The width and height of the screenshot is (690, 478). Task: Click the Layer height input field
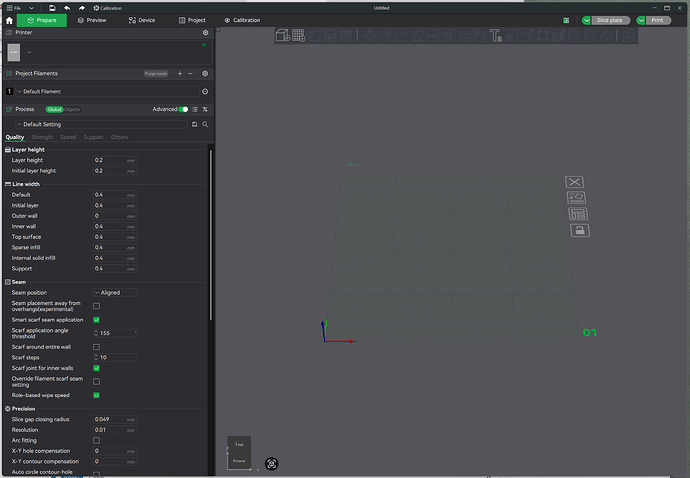coord(115,160)
